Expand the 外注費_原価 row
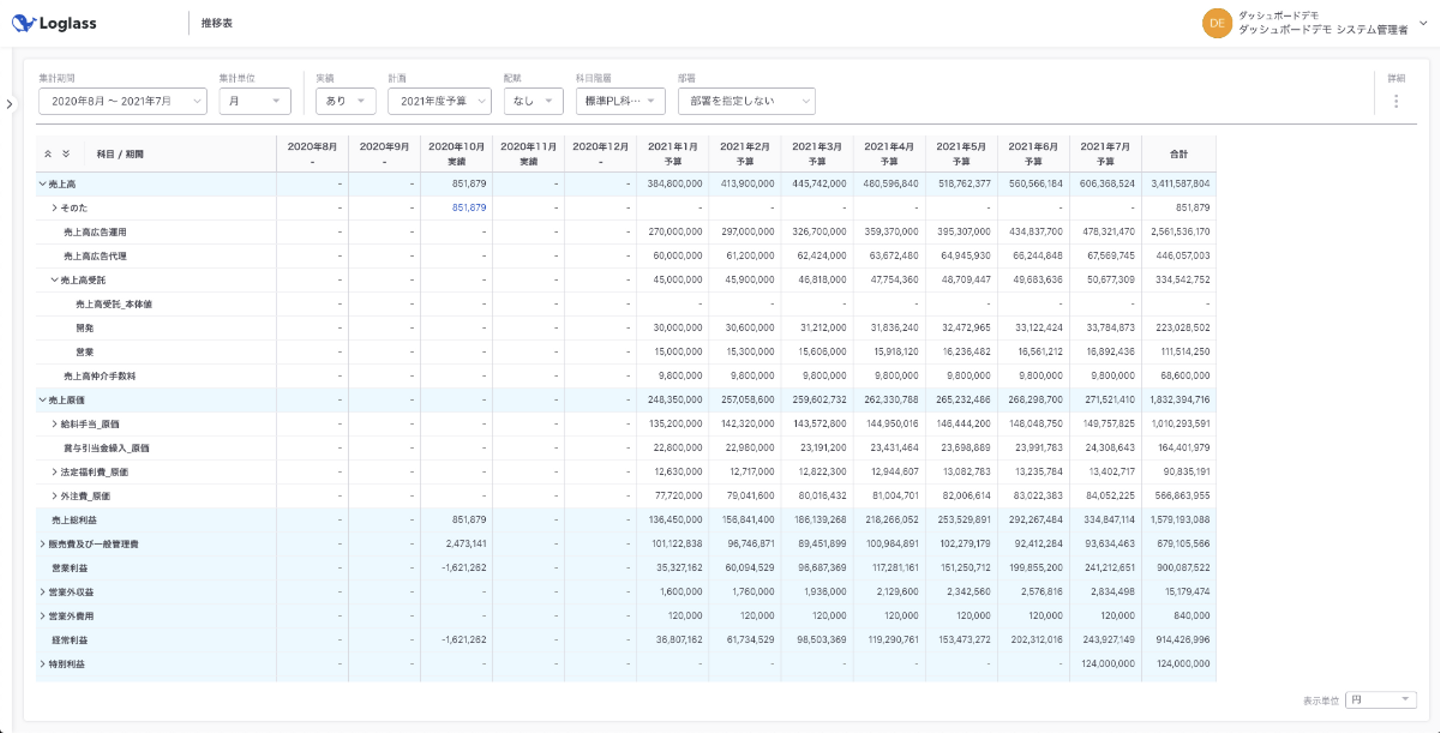The height and width of the screenshot is (733, 1440). click(55, 496)
